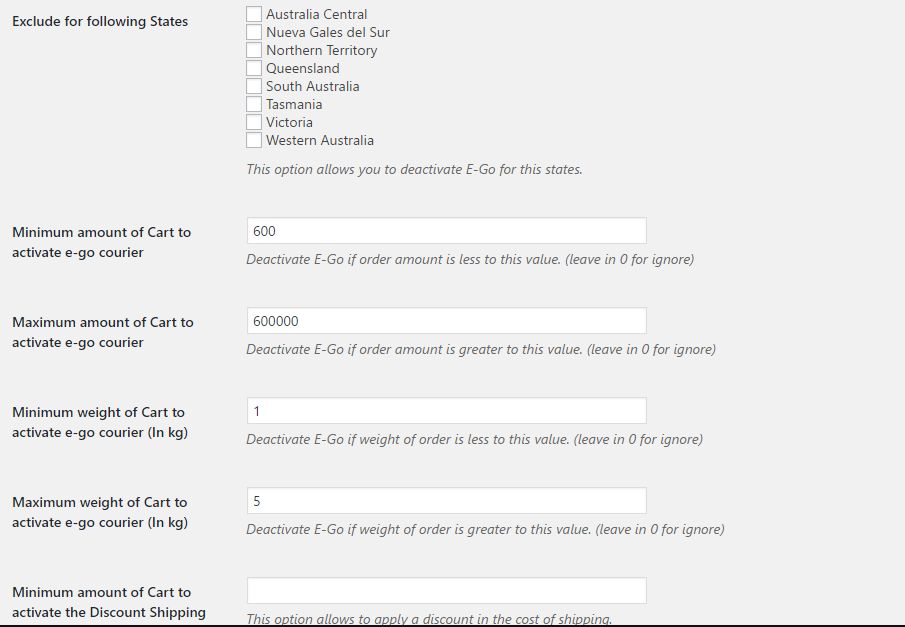Click the "Minimum amount of Cart" e-go courier label
Viewport: 905px width, 627px height.
click(101, 242)
